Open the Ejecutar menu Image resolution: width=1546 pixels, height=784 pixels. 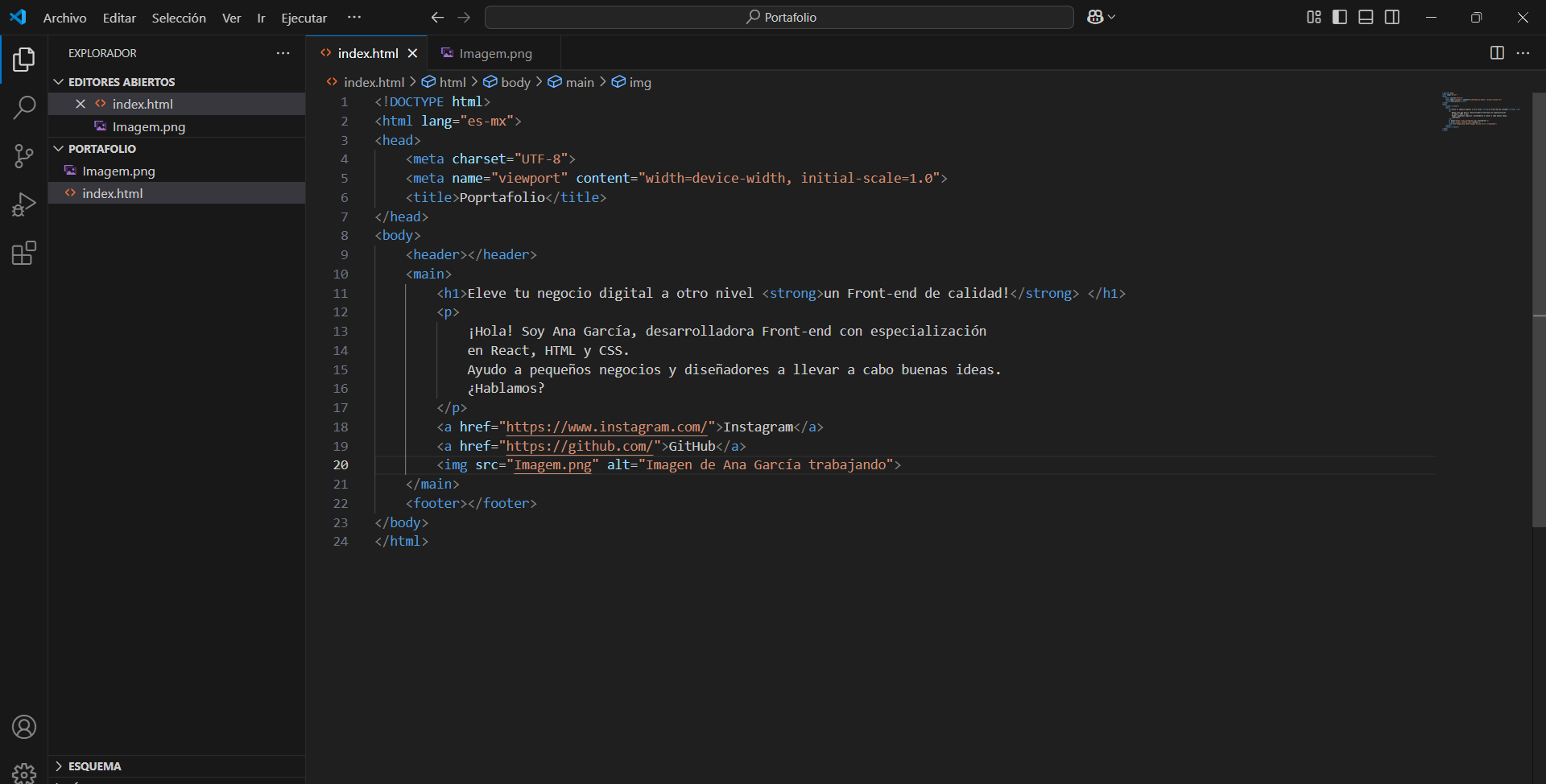(304, 18)
